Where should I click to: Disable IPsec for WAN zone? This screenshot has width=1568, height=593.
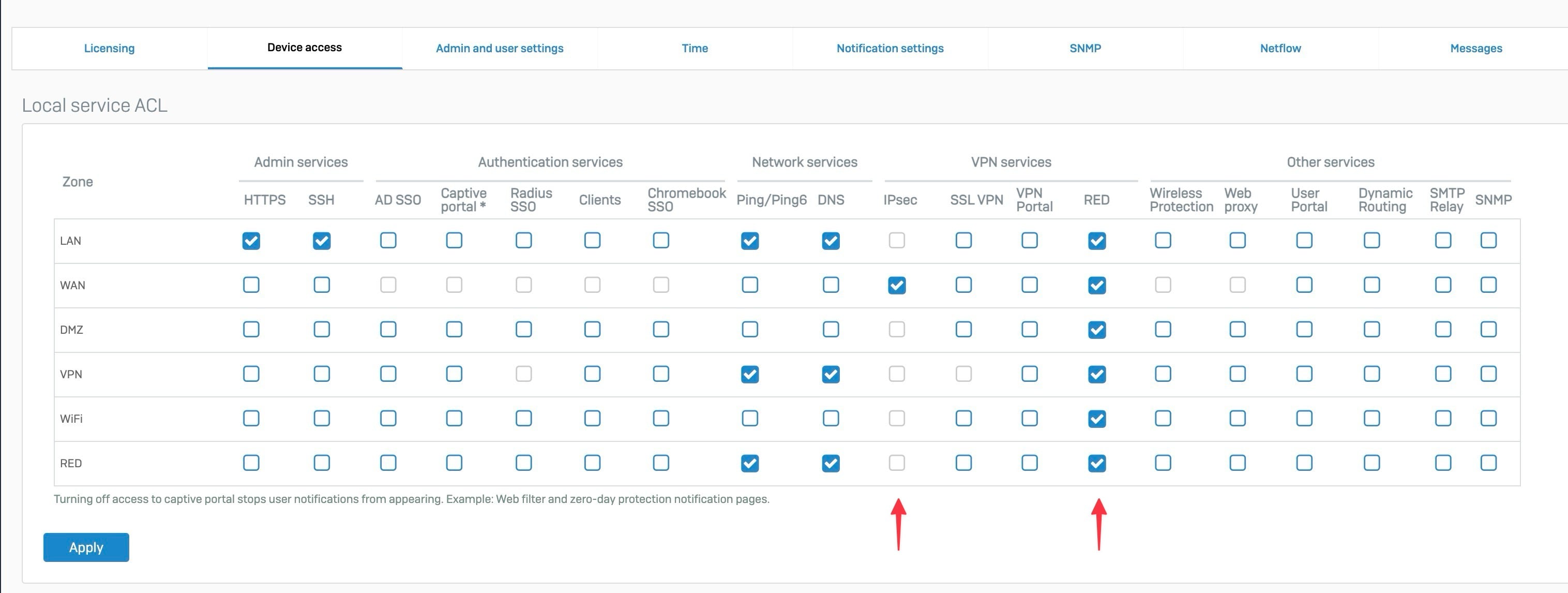[x=896, y=285]
